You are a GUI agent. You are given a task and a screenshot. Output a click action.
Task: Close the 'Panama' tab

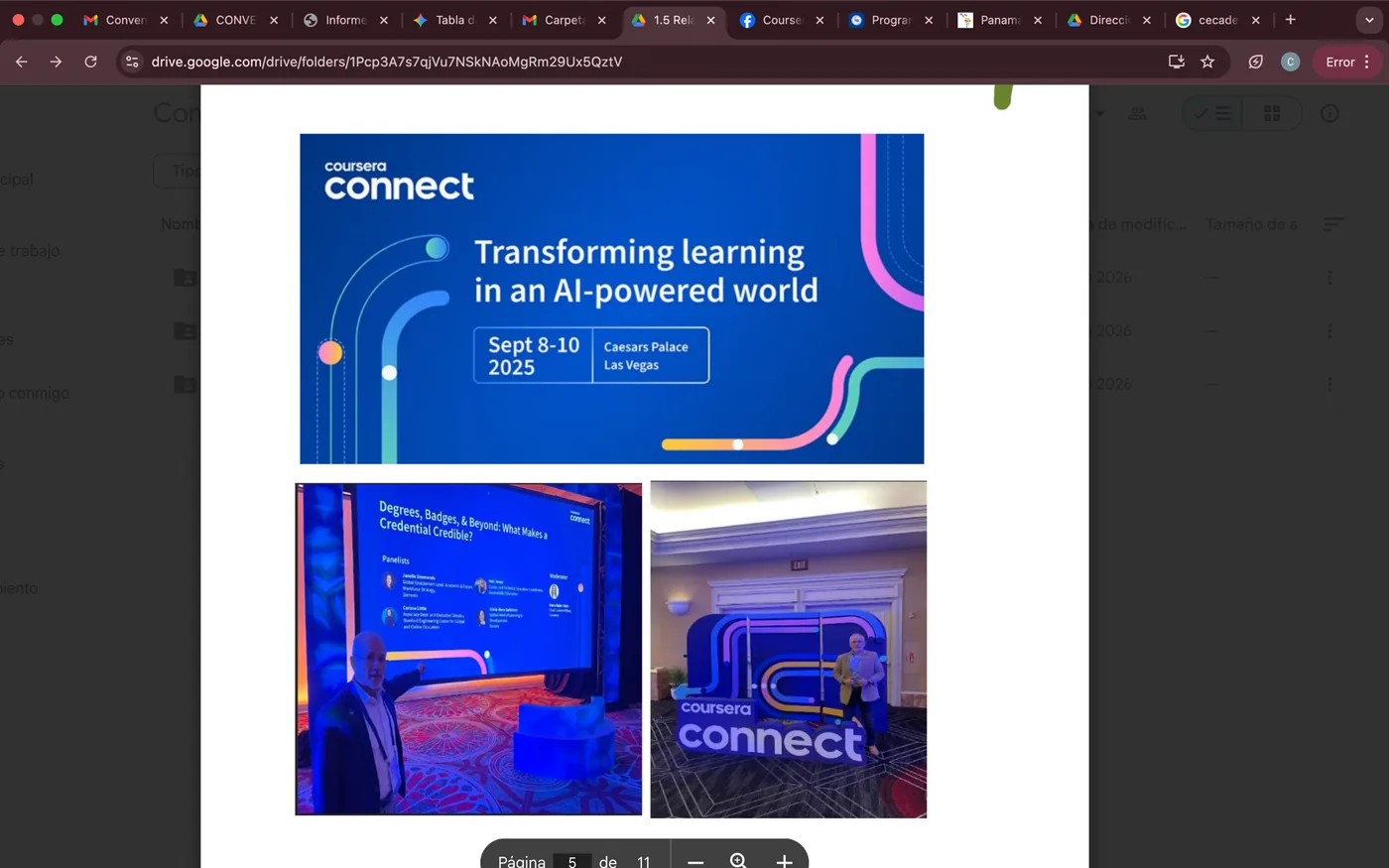[1038, 20]
